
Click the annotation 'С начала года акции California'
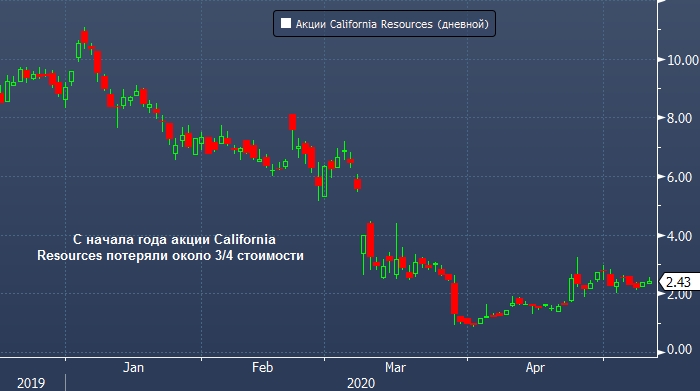(174, 240)
